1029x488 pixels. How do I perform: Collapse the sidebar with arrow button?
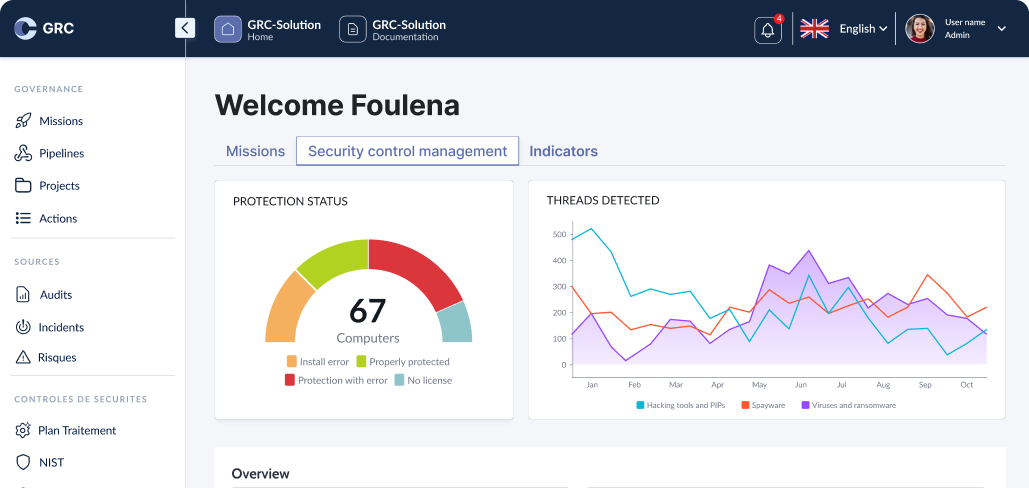click(185, 28)
